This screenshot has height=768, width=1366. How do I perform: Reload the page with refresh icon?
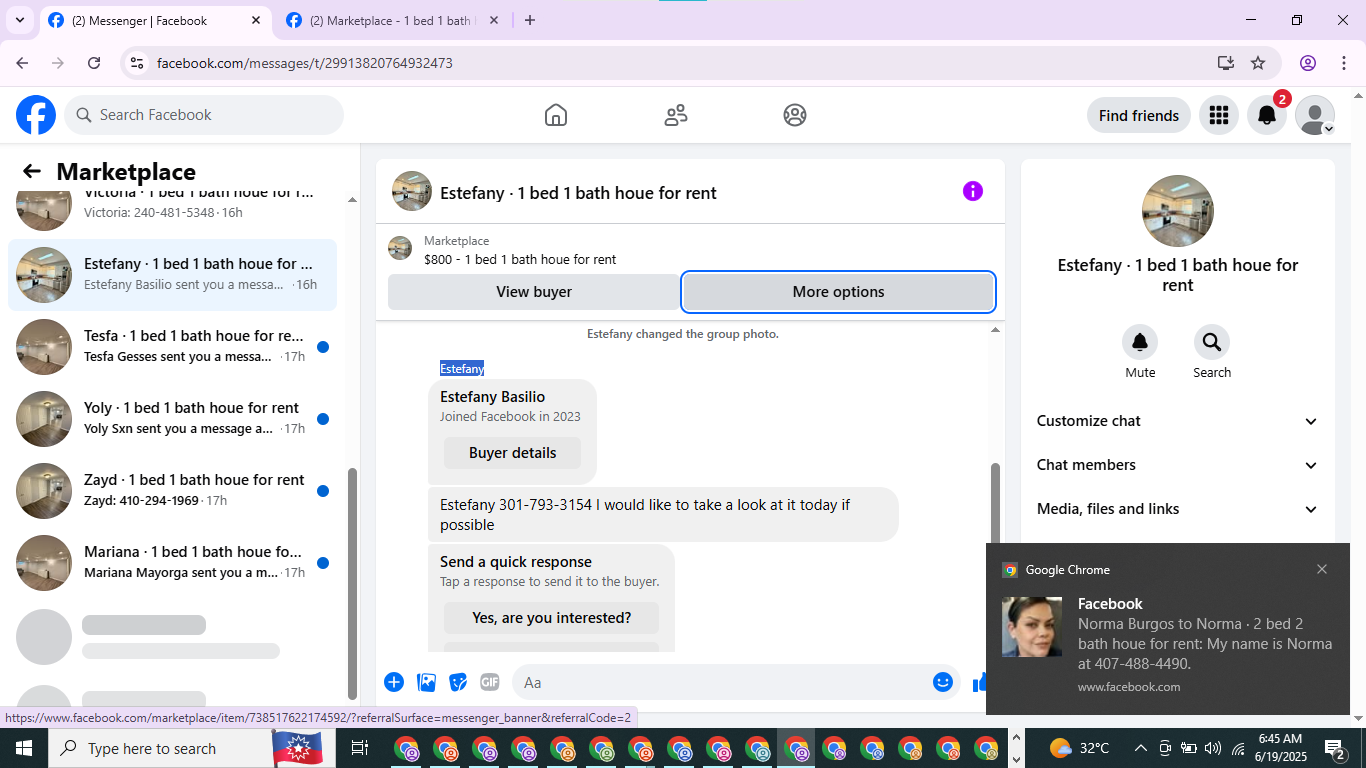click(x=94, y=63)
